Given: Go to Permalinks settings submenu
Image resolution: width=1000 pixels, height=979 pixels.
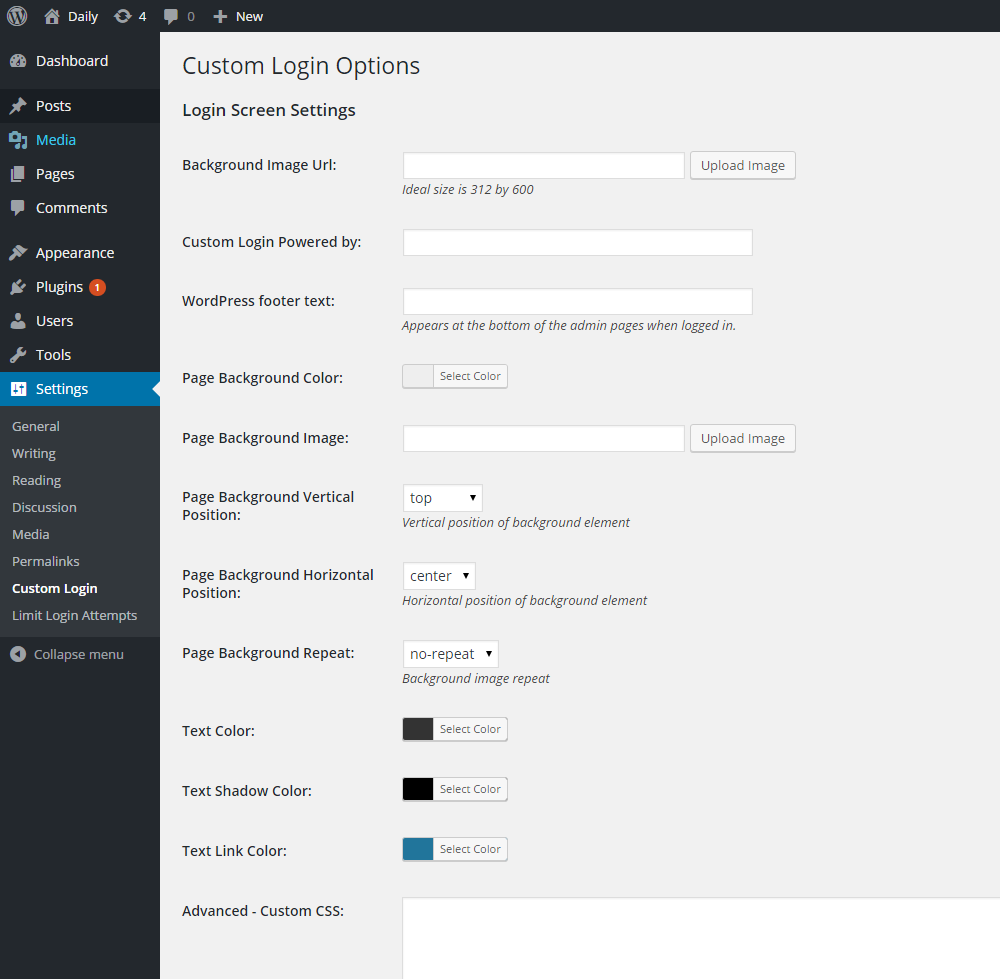Looking at the screenshot, I should [45, 561].
